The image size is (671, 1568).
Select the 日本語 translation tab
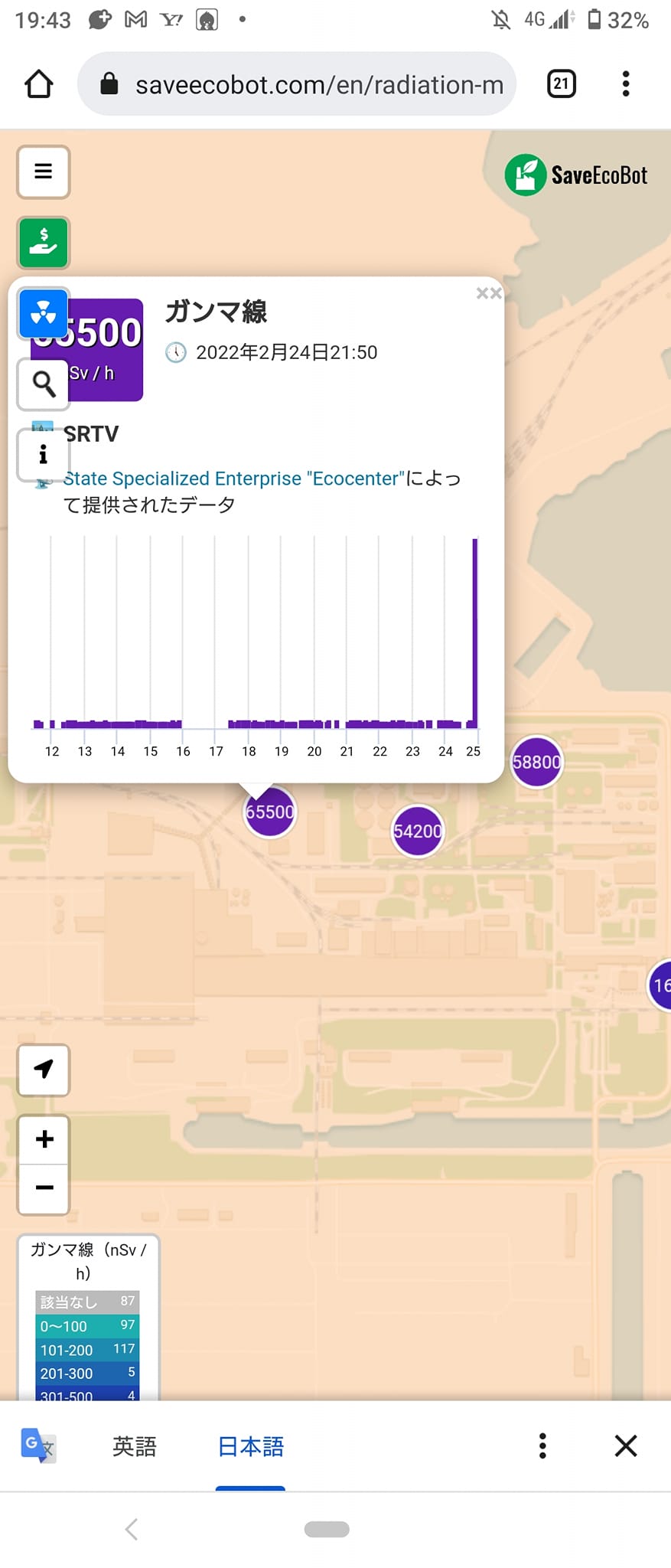[x=251, y=1446]
